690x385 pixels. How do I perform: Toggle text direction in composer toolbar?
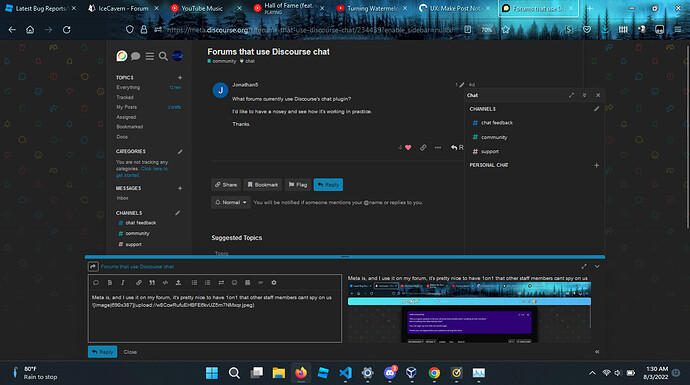[221, 282]
